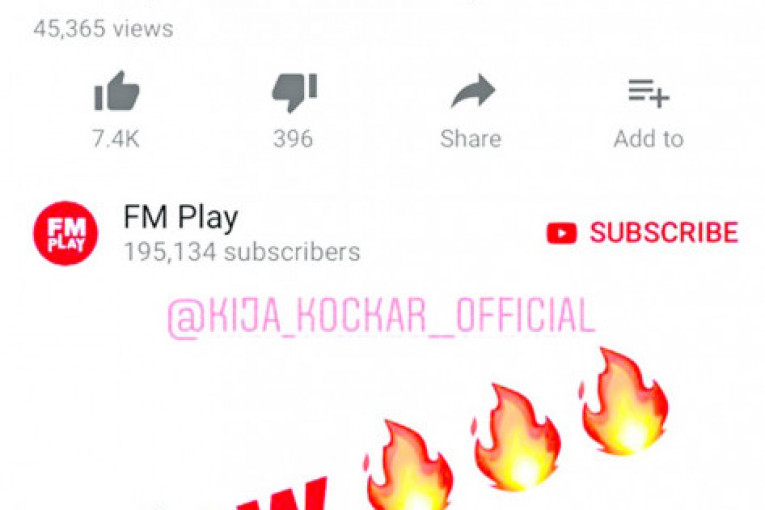The width and height of the screenshot is (765, 510).
Task: Select the Share label text
Action: [x=471, y=139]
